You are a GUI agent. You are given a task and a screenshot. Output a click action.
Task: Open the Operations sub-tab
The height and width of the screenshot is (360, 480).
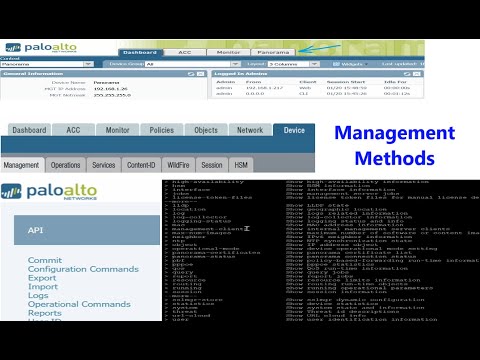click(x=66, y=165)
